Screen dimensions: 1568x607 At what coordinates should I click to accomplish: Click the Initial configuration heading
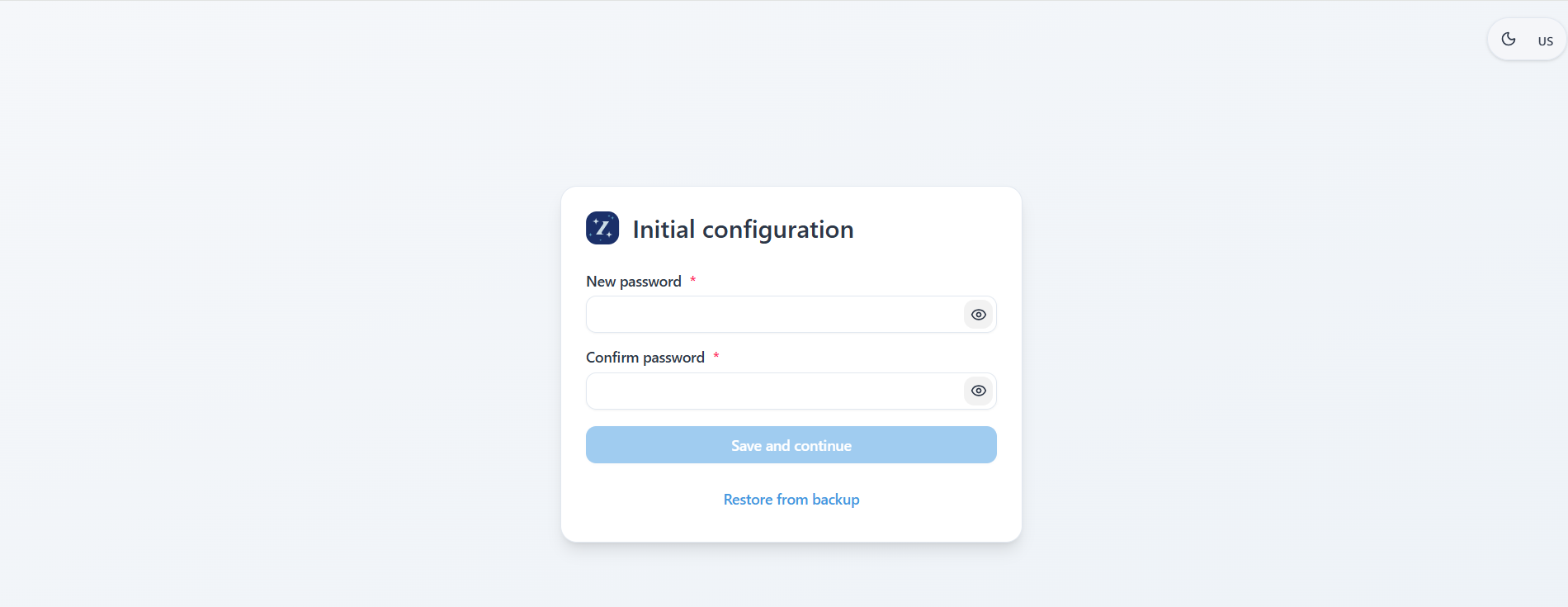(743, 229)
